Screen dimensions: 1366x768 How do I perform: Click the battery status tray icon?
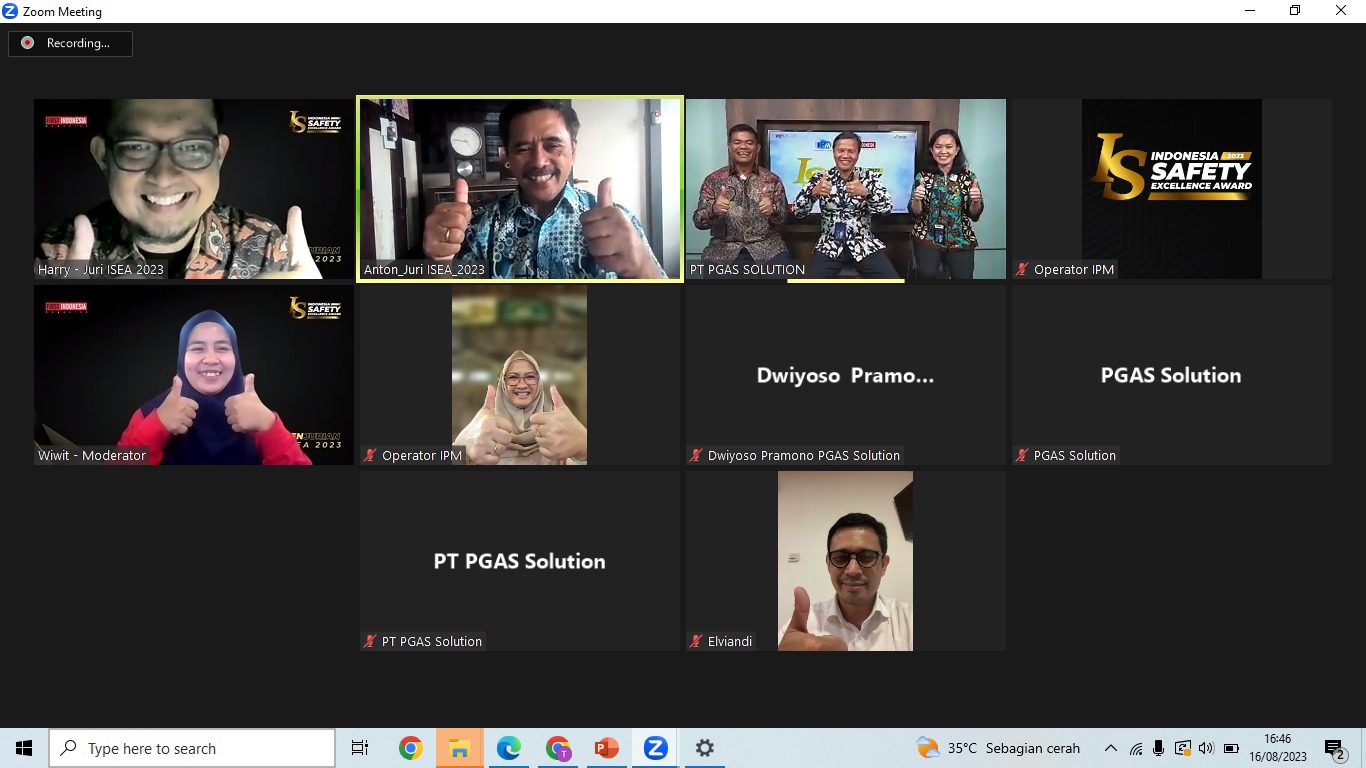click(x=1230, y=748)
